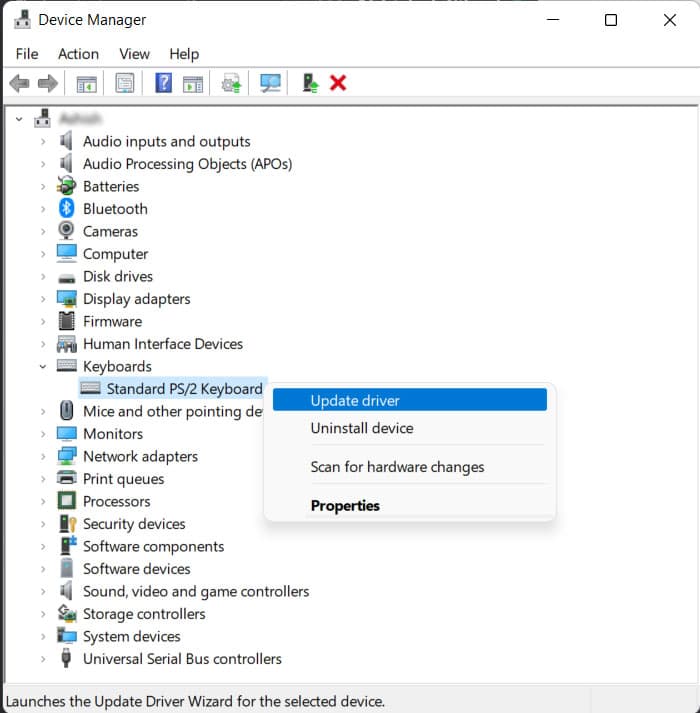Select the Disk drives label
This screenshot has height=713, width=700.
click(118, 276)
